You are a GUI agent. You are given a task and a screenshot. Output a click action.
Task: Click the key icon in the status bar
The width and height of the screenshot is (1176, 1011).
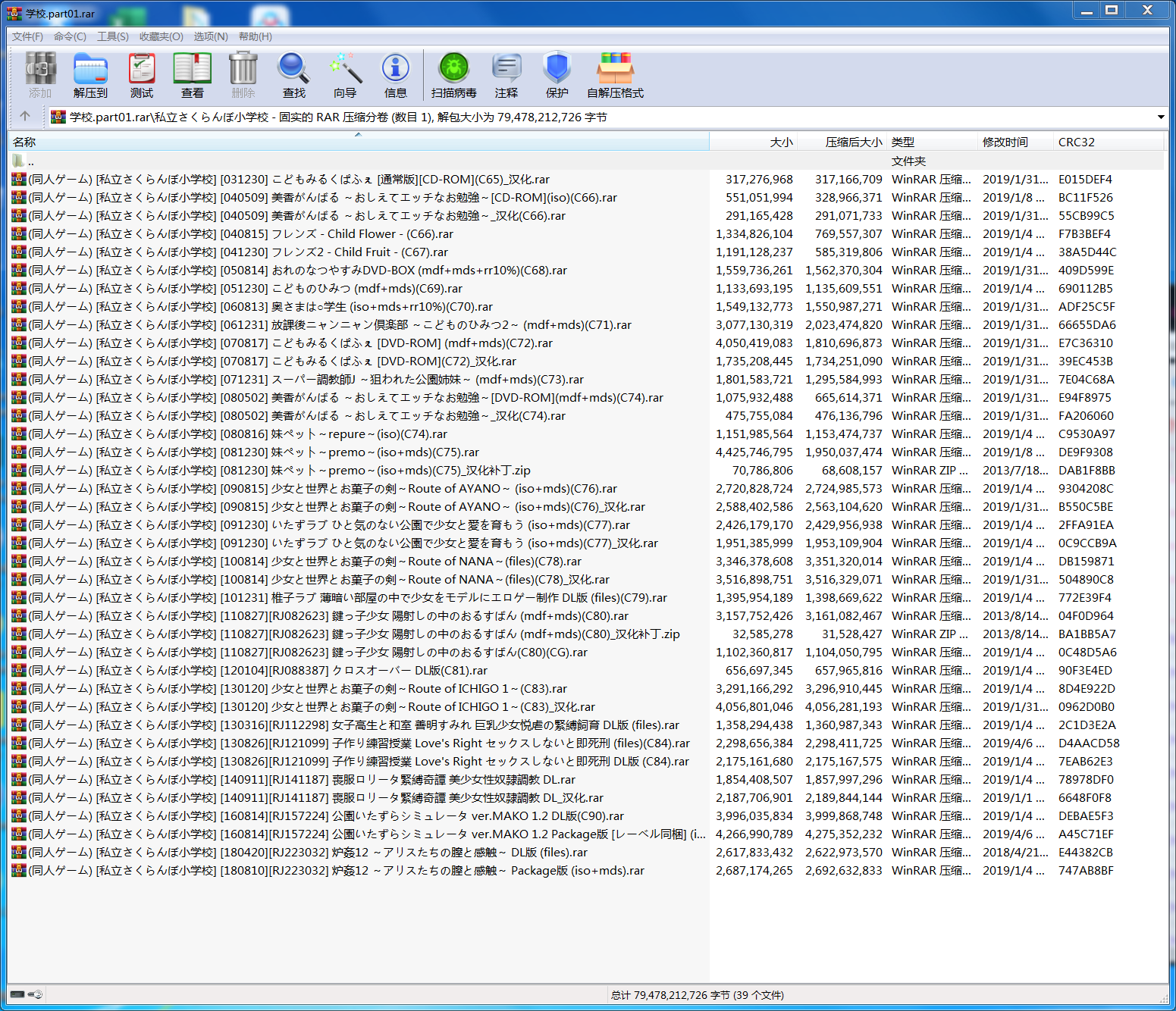[x=36, y=994]
